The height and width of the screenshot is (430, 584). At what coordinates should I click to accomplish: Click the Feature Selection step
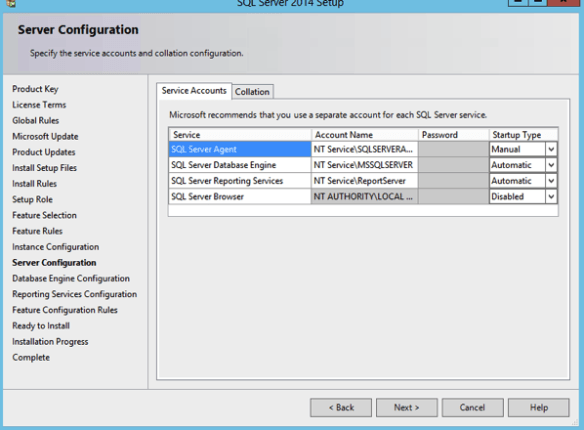click(45, 215)
